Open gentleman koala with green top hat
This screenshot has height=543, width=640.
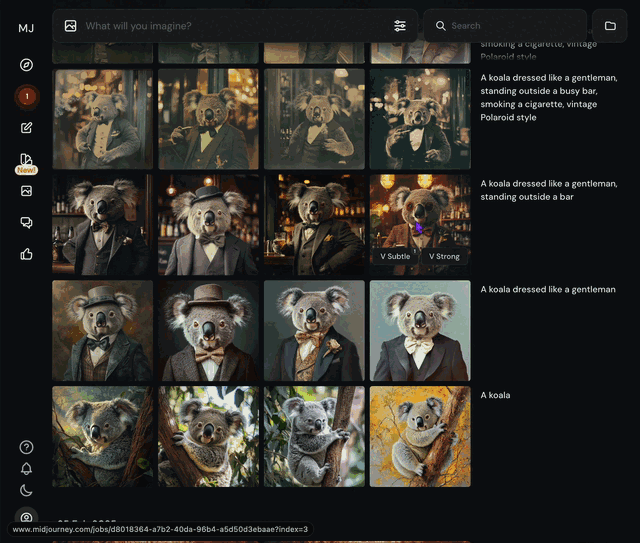pyautogui.click(x=102, y=331)
